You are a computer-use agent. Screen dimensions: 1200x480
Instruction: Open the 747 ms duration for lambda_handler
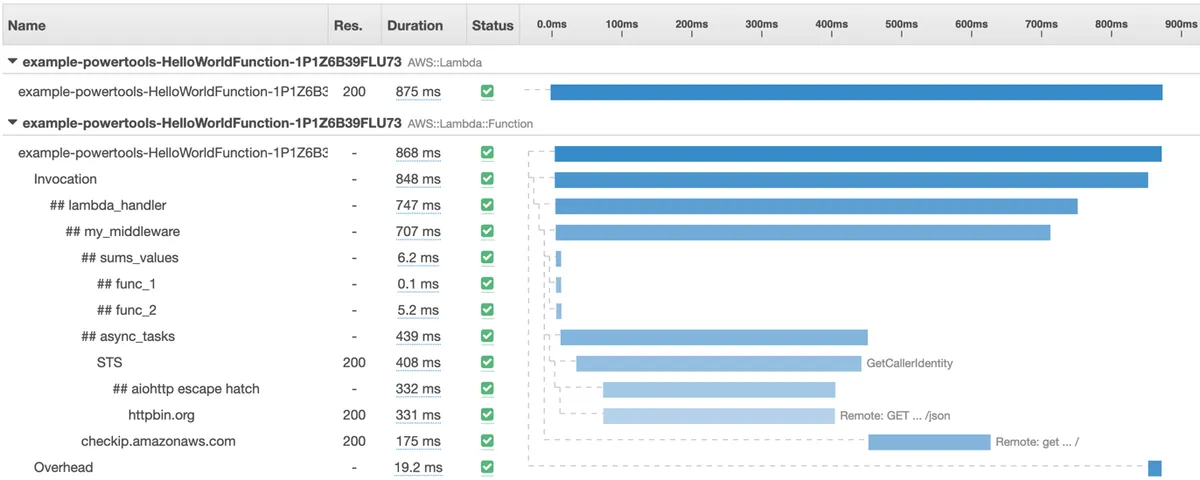[x=417, y=205]
